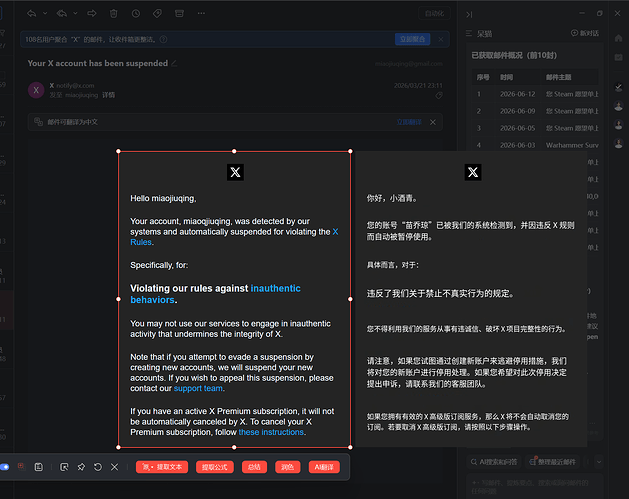Click tag icon below the email date
Image resolution: width=629 pixels, height=499 pixels.
(439, 95)
